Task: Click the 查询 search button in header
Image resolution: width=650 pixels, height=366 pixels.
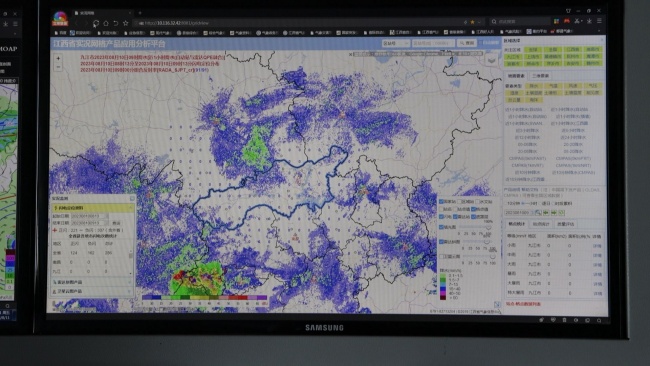Action: (x=467, y=43)
